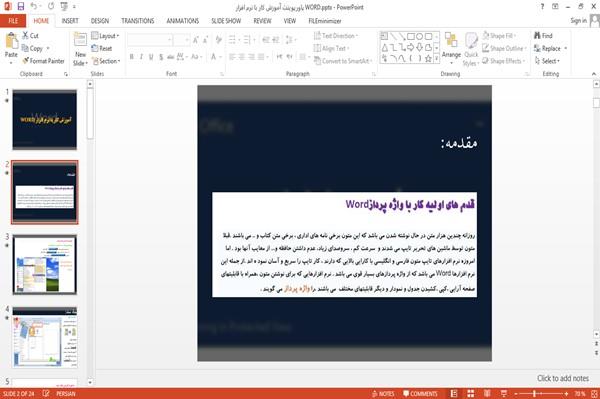Click the PERSIAN language indicator
Viewport: 600px width, 399px height.
(66, 394)
